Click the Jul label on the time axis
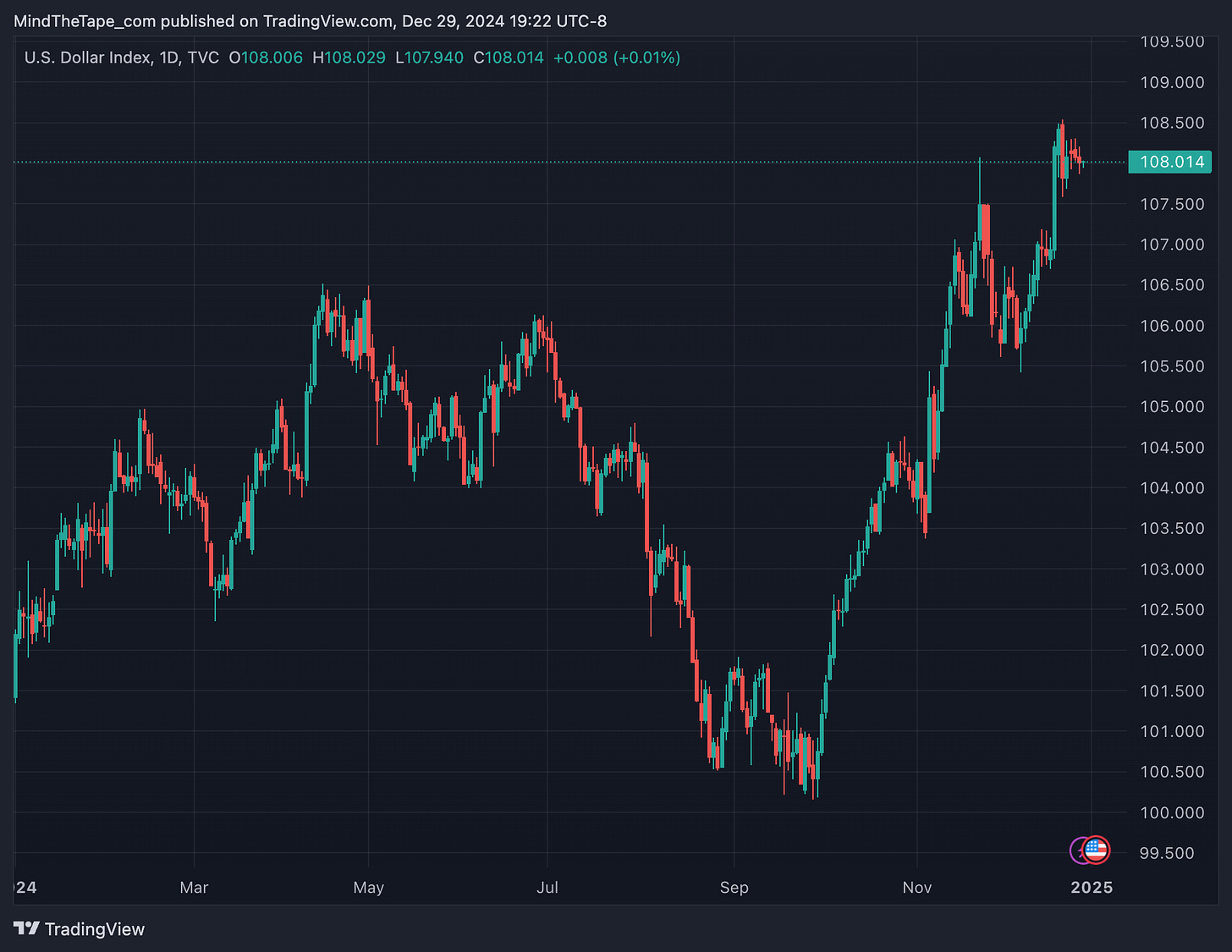The height and width of the screenshot is (952, 1232). pyautogui.click(x=547, y=888)
